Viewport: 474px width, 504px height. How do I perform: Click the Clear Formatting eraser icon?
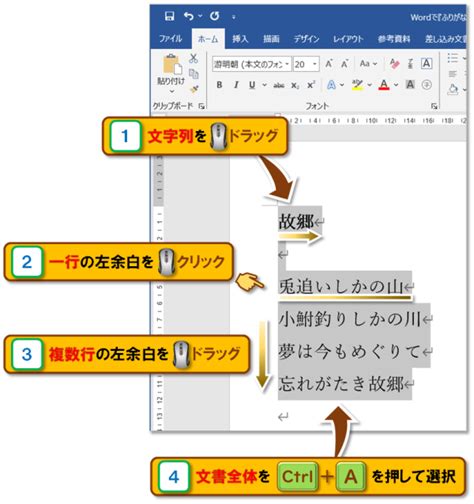[394, 63]
